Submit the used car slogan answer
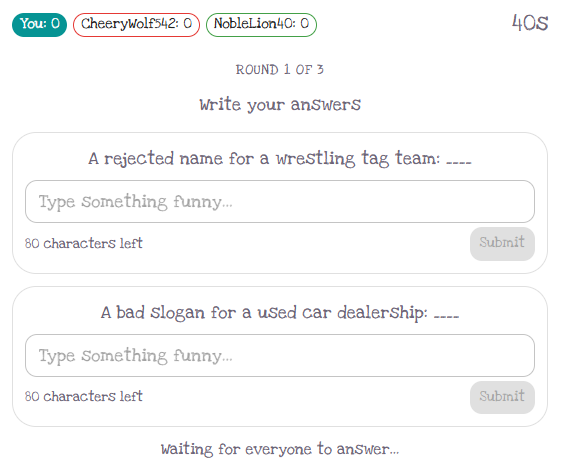 tap(502, 397)
